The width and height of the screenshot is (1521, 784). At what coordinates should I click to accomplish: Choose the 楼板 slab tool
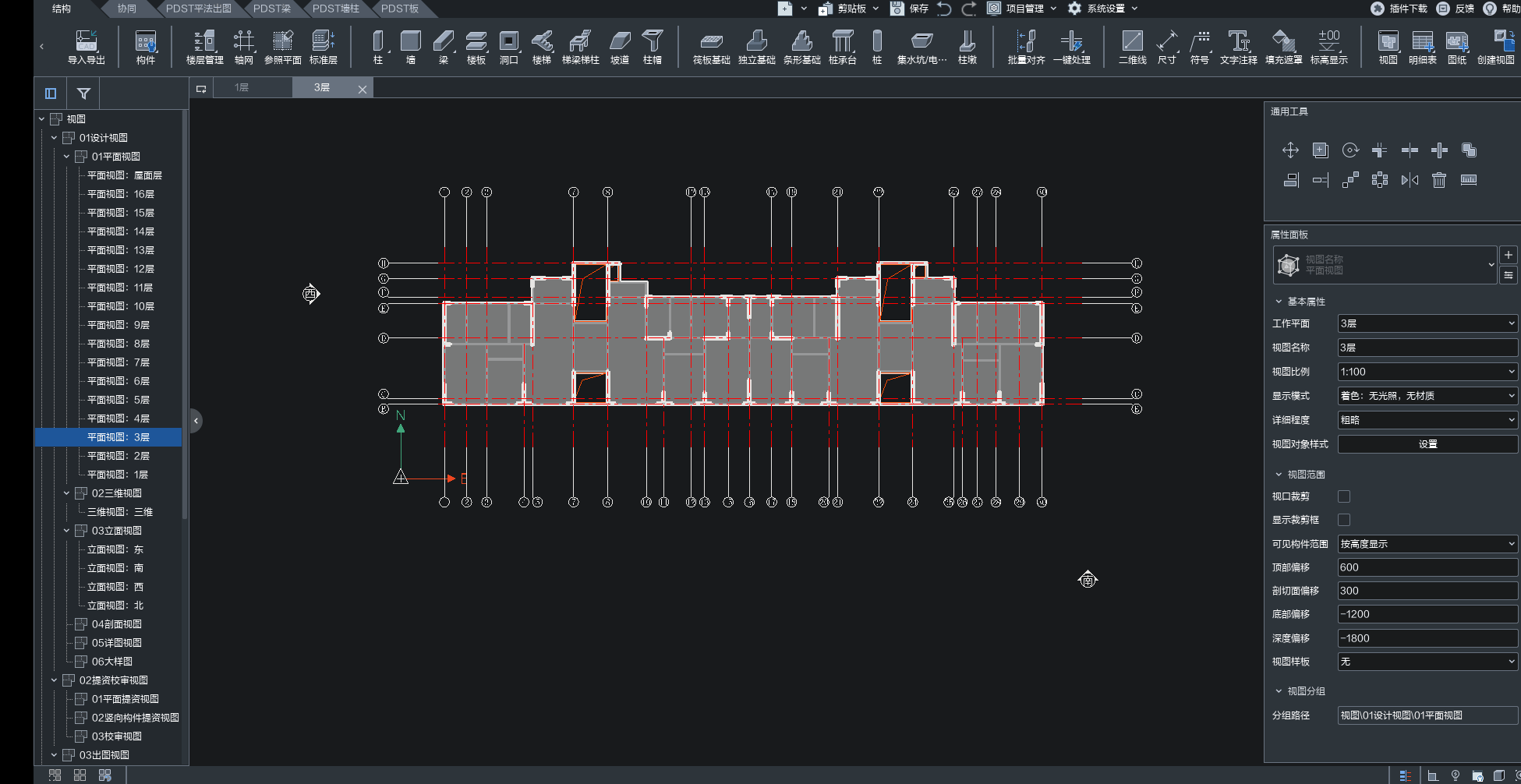click(476, 47)
